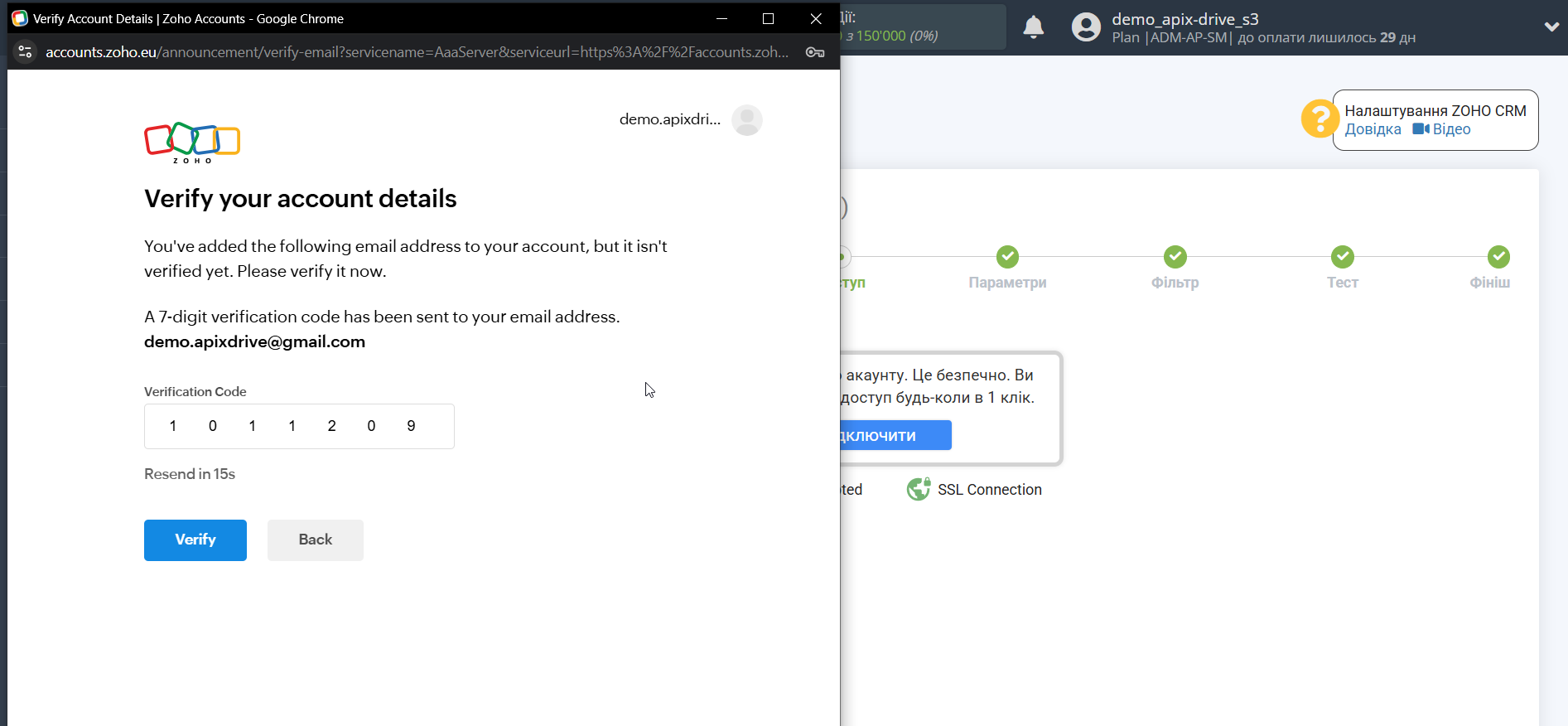Click the Verification Code input field
Screen dimensions: 1568x726
pyautogui.click(x=299, y=427)
